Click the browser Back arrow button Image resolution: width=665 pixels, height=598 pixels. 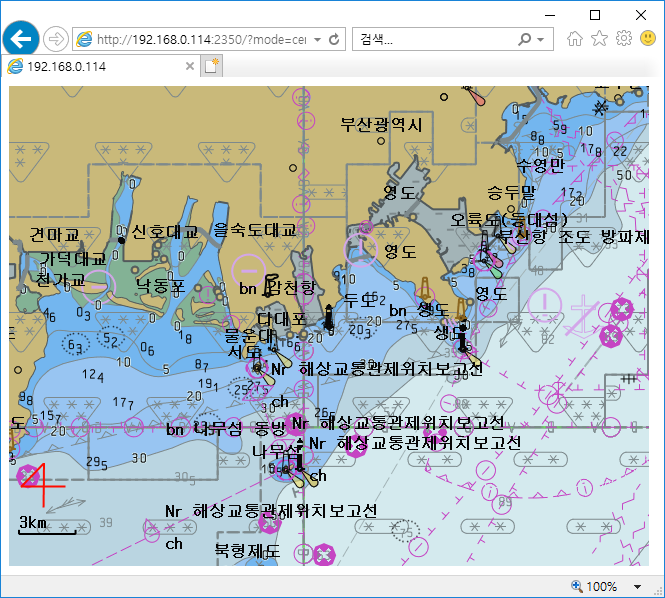20,39
